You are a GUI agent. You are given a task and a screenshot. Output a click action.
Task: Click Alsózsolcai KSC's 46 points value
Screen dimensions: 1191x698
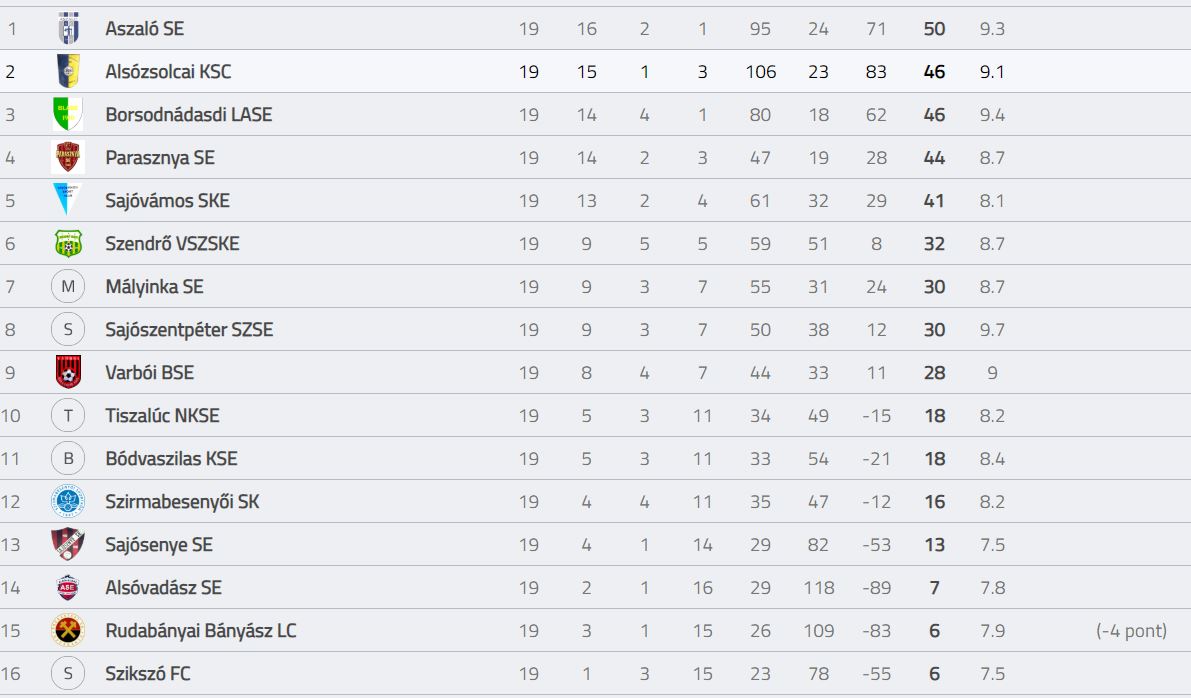[934, 71]
